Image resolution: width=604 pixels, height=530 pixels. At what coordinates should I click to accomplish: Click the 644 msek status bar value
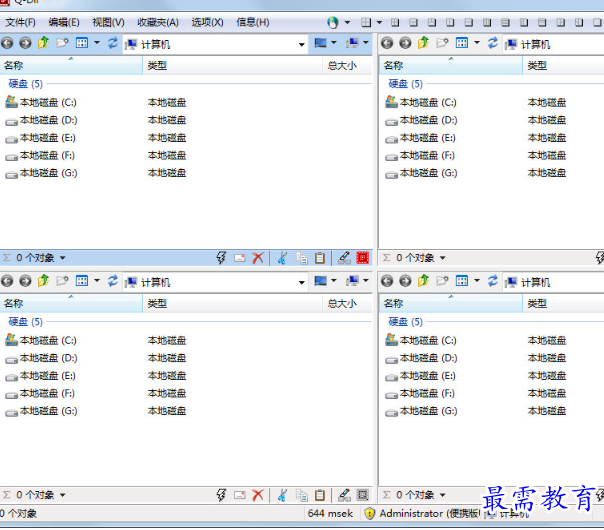330,514
